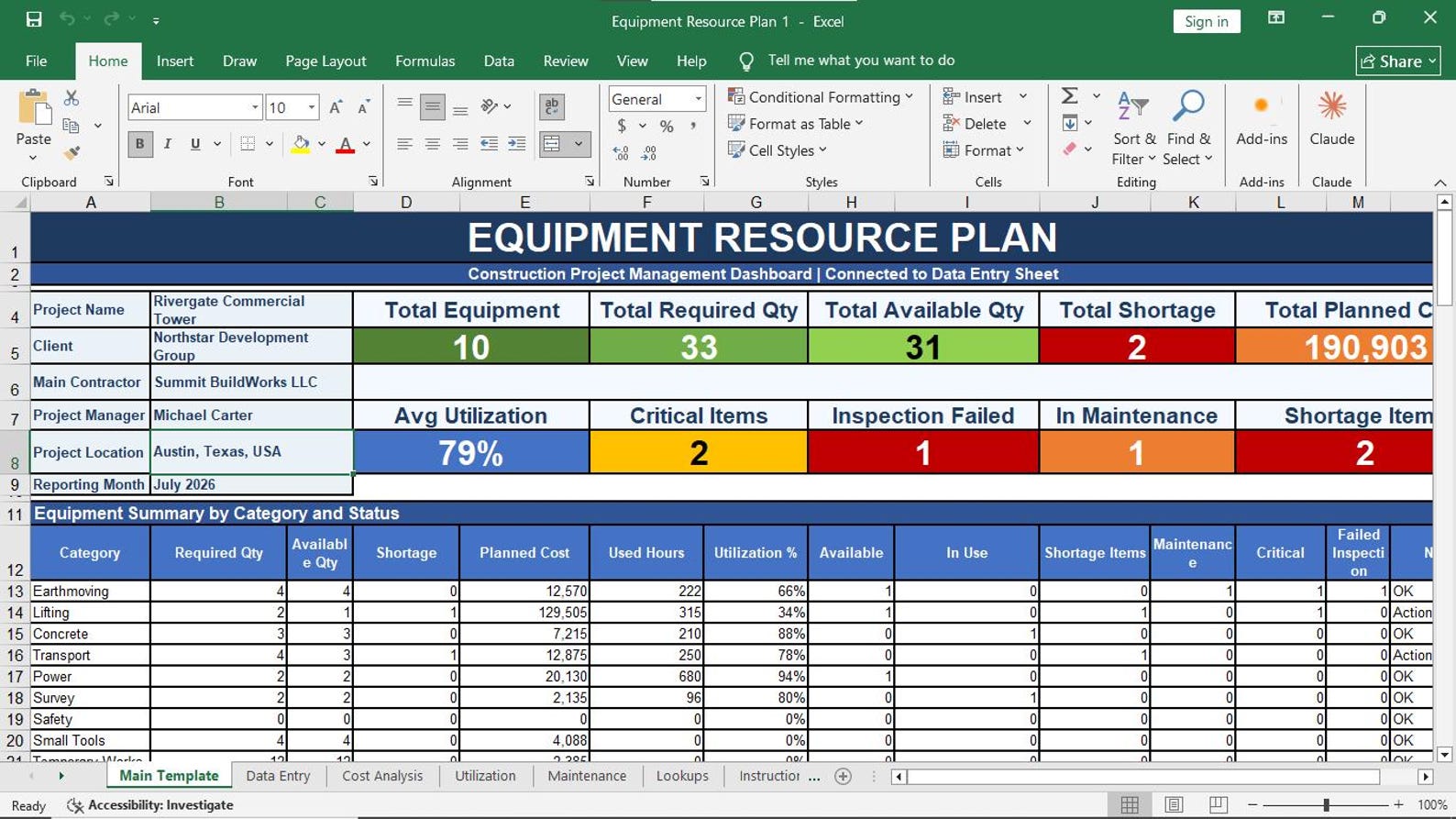Toggle Center alignment
The image size is (1456, 819).
[433, 144]
